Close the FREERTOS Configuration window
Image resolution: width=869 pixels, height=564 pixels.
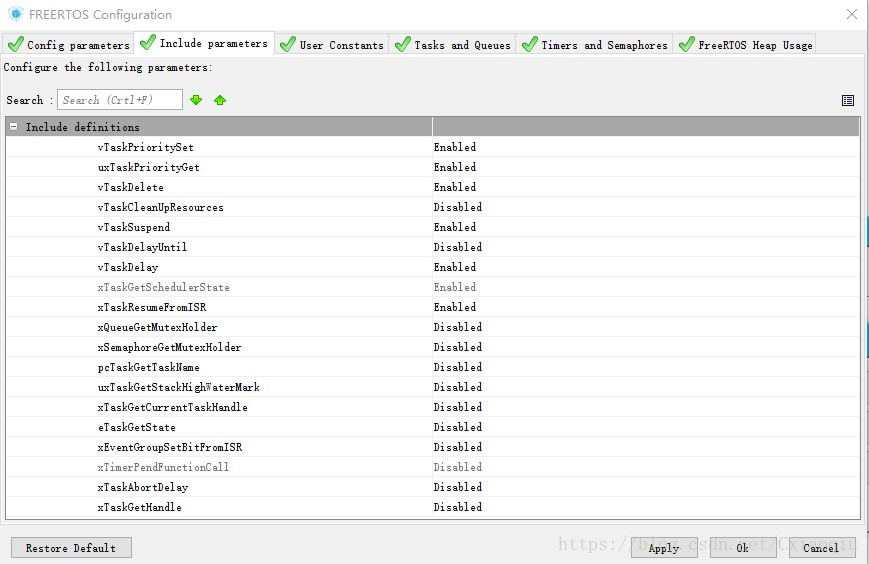[852, 14]
